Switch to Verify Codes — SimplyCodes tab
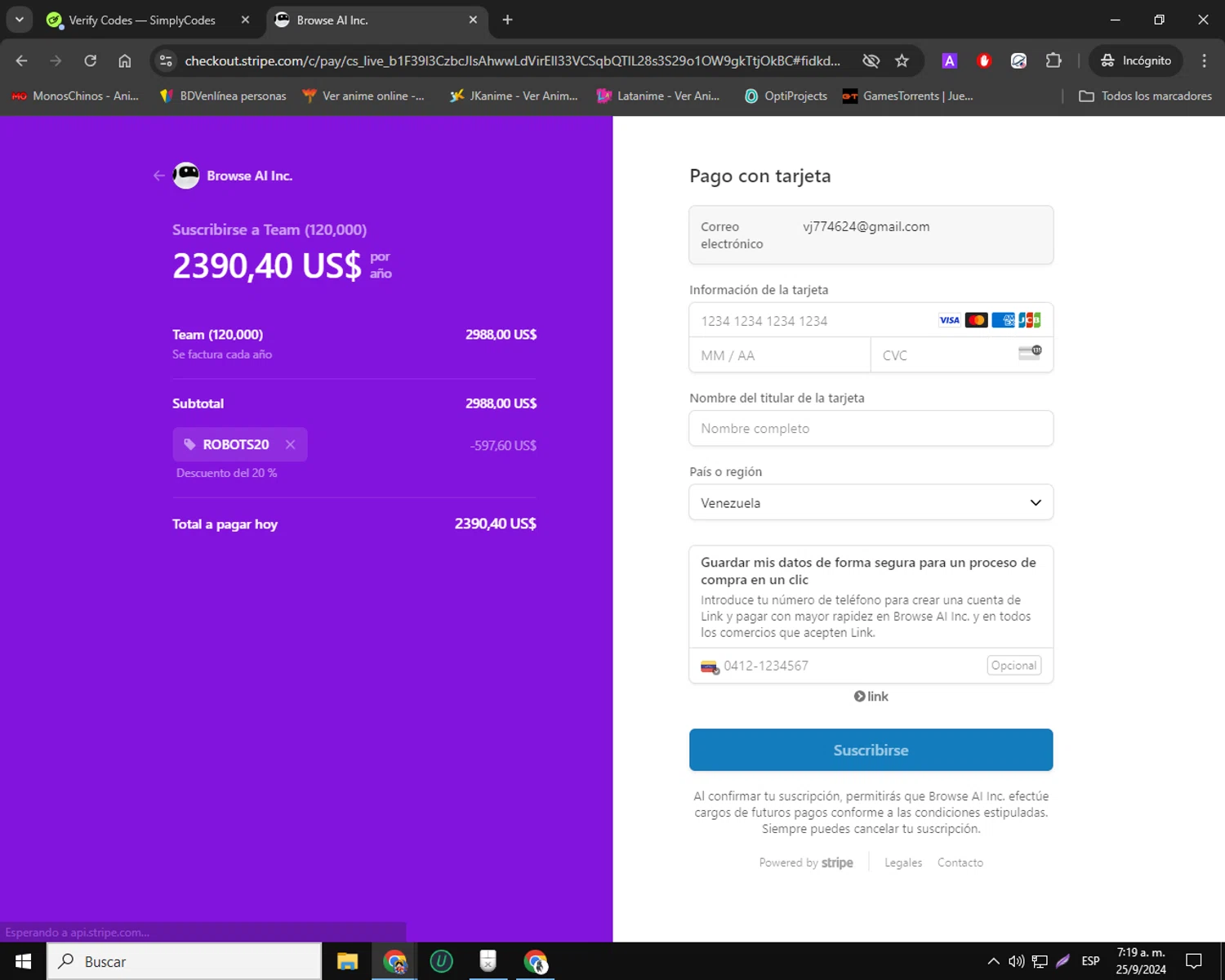This screenshot has width=1225, height=980. tap(142, 20)
